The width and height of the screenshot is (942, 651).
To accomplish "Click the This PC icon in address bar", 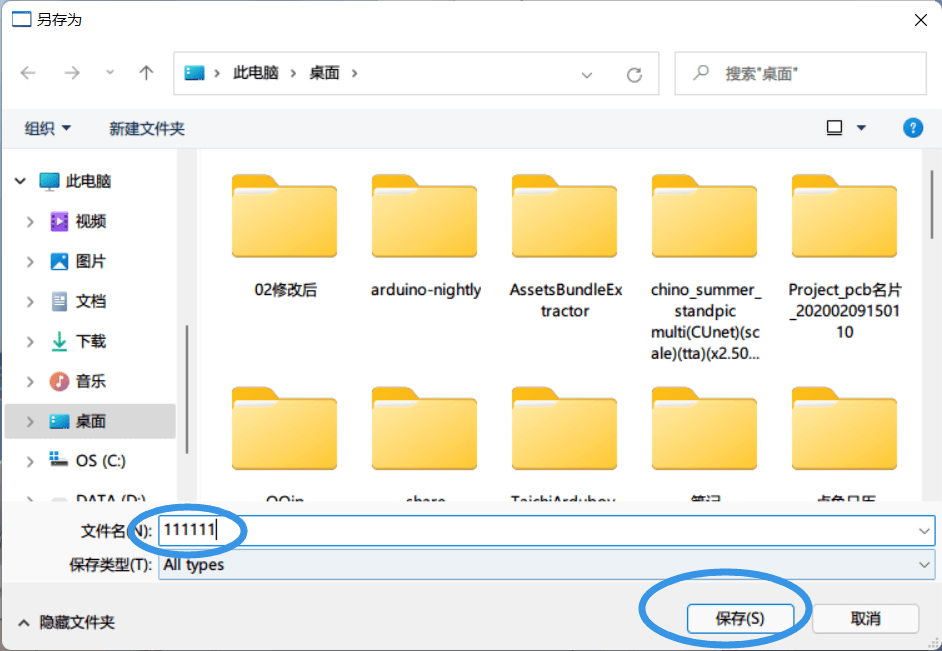I will tap(194, 73).
